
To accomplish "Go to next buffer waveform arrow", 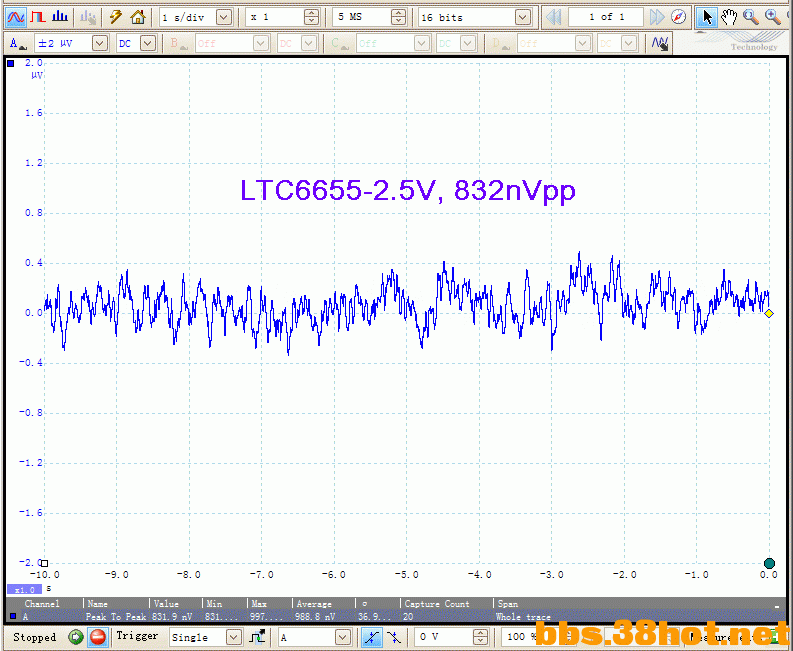I will click(x=656, y=17).
